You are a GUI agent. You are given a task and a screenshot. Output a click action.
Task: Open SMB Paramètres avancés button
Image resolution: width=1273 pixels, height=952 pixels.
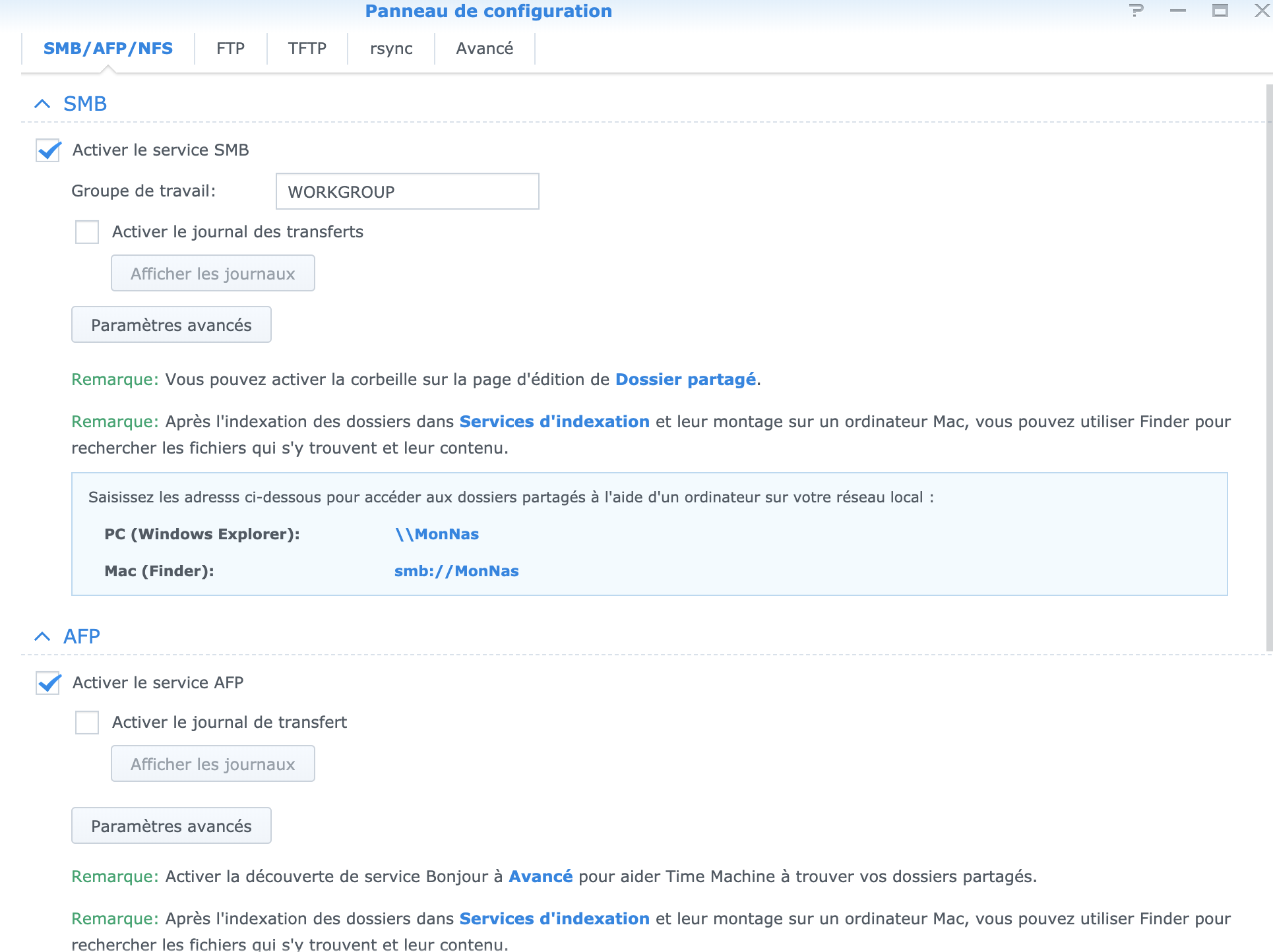(x=171, y=325)
